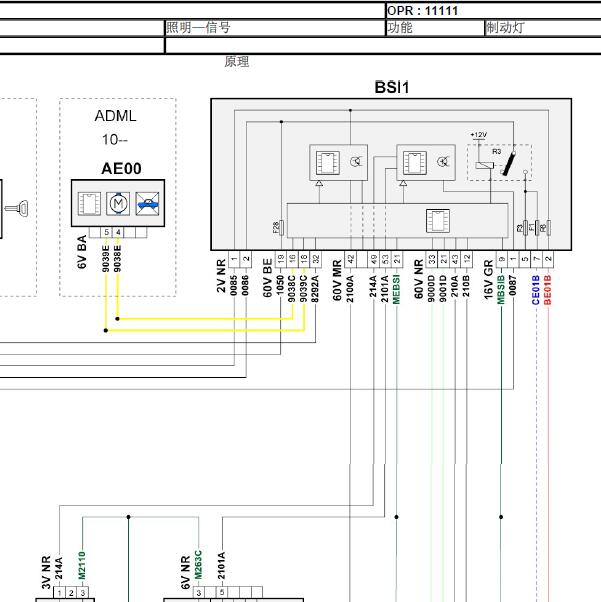This screenshot has height=602, width=601.
Task: Select pin 7 of the 16V GR connector
Action: click(x=536, y=260)
